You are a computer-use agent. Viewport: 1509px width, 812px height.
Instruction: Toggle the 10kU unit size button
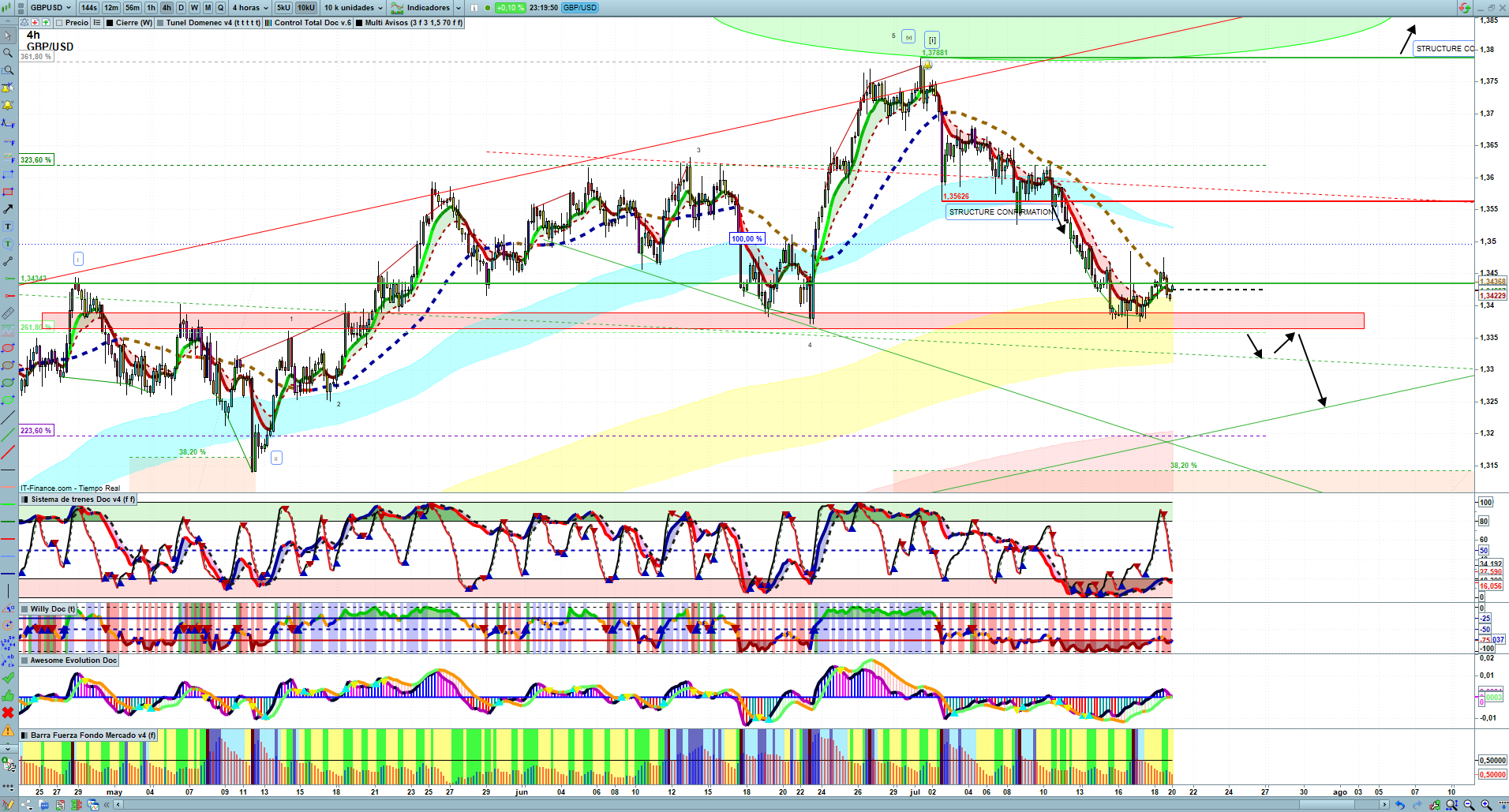point(305,8)
